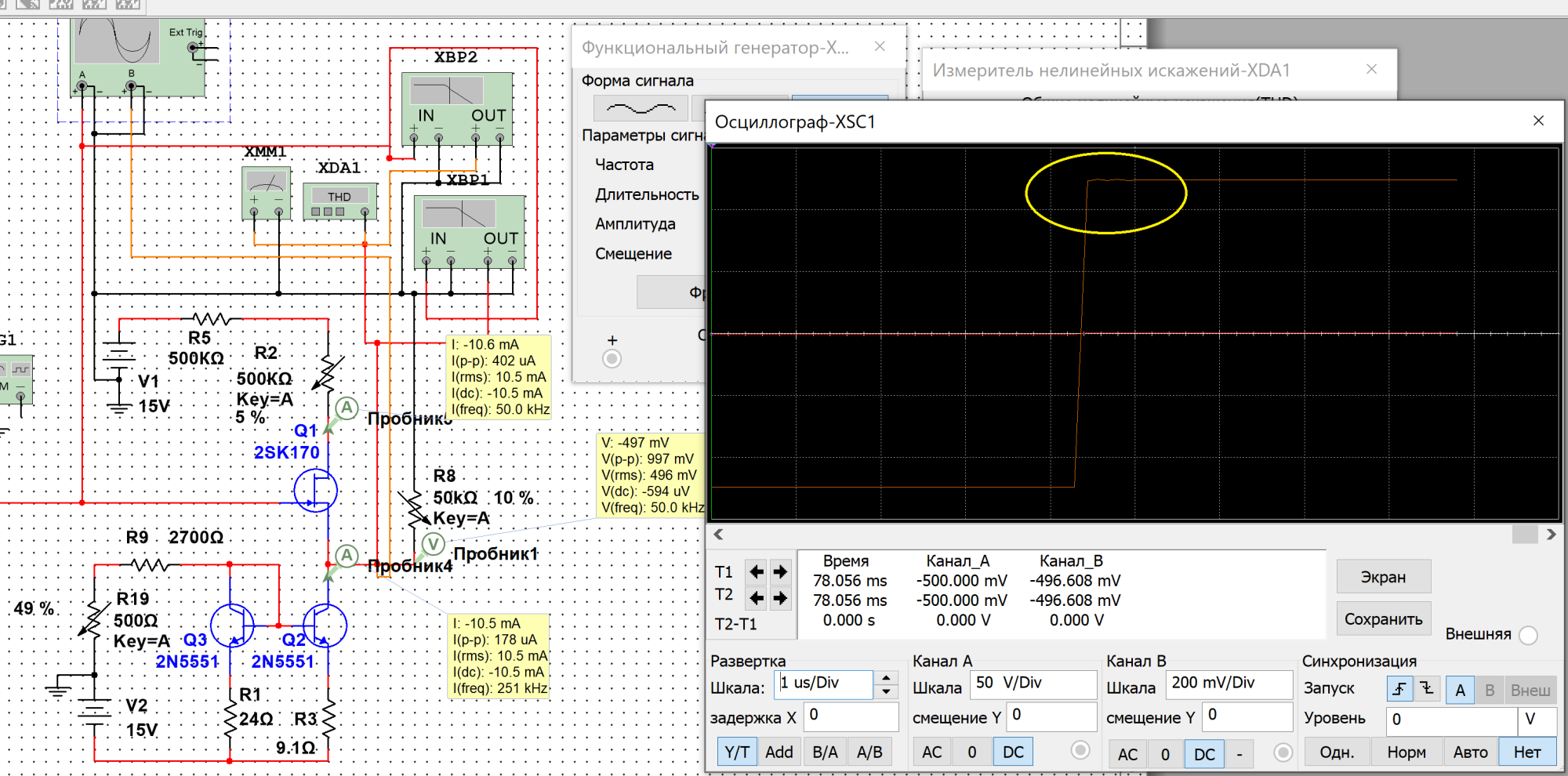This screenshot has width=1568, height=776.
Task: Select the V1 15V battery symbol
Action: point(118,353)
